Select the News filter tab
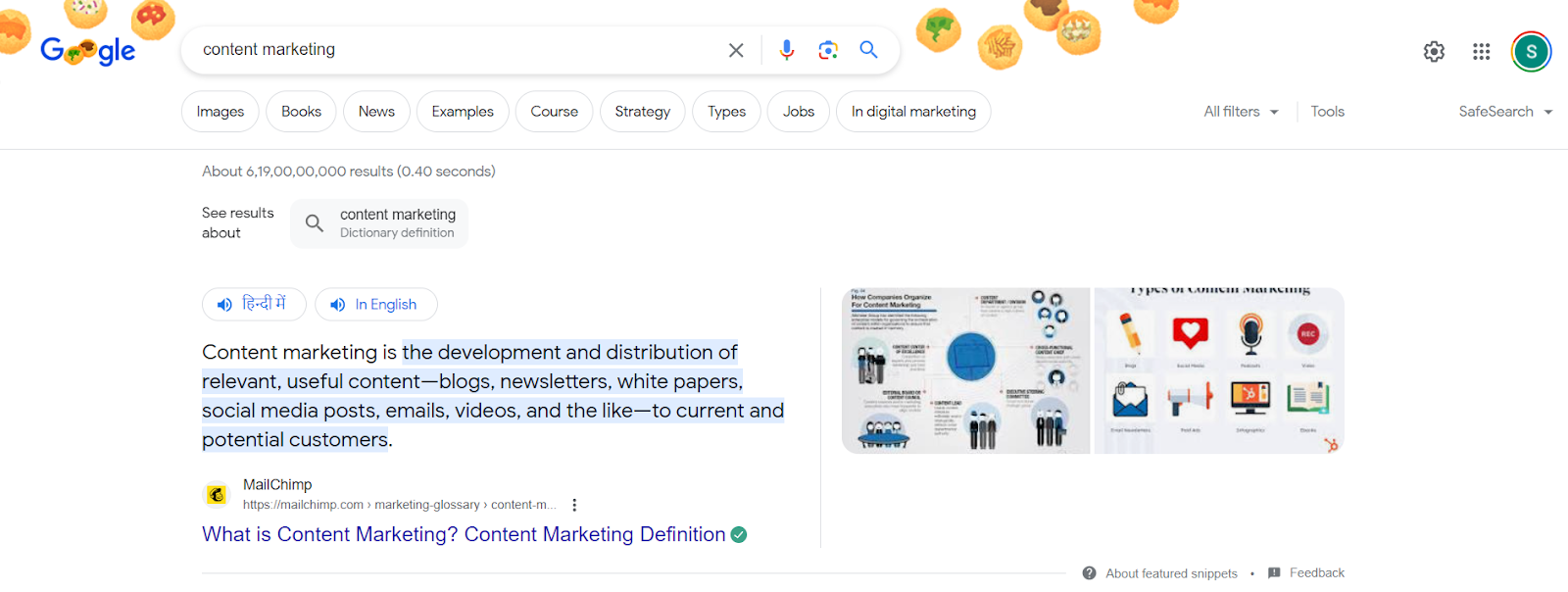Viewport: 1568px width, 592px height. click(x=376, y=112)
